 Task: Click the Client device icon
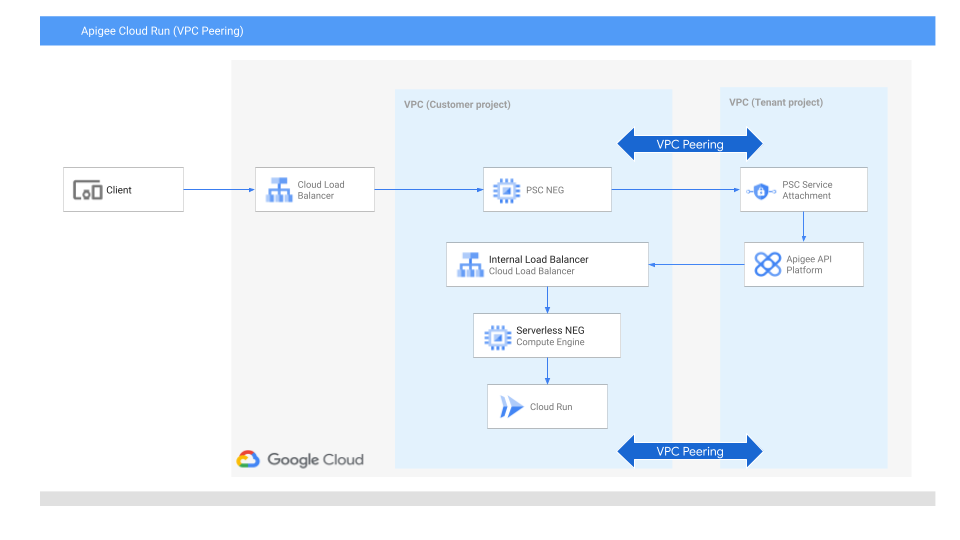(88, 190)
